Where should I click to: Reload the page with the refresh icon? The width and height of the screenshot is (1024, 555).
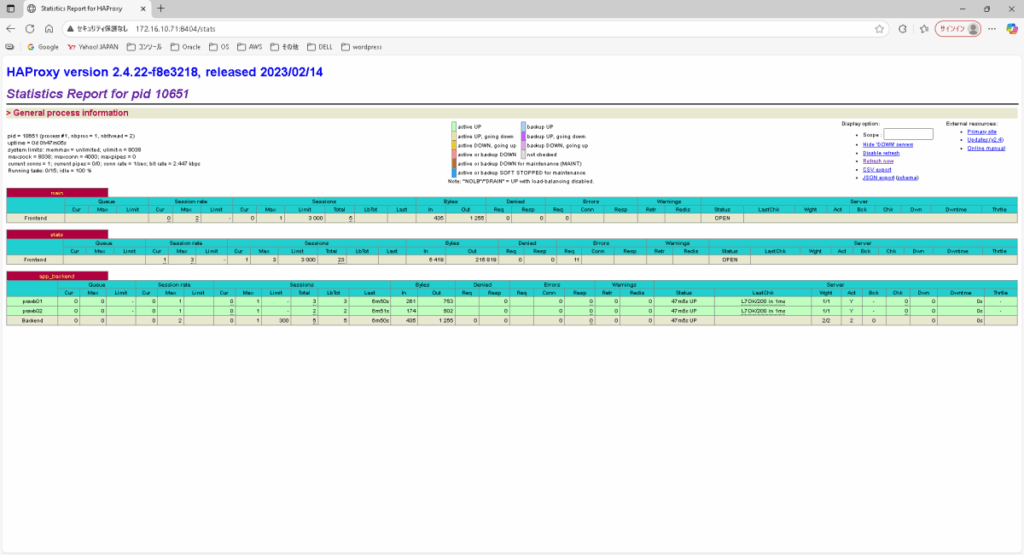[x=30, y=29]
